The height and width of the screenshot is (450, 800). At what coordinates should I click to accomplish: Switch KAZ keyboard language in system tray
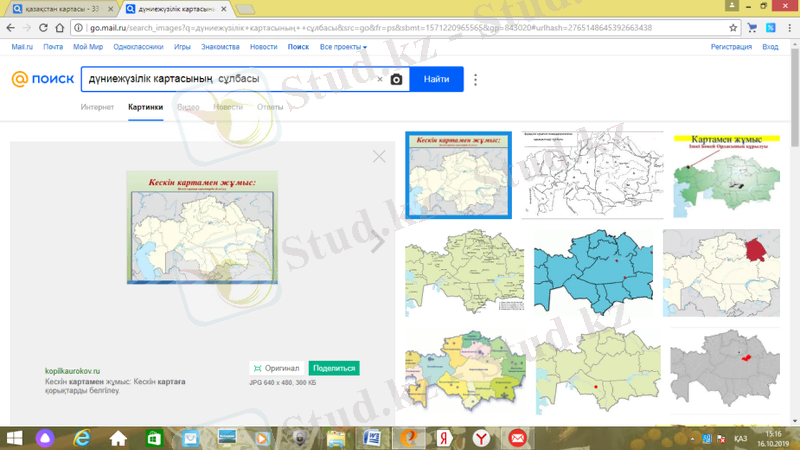click(741, 438)
